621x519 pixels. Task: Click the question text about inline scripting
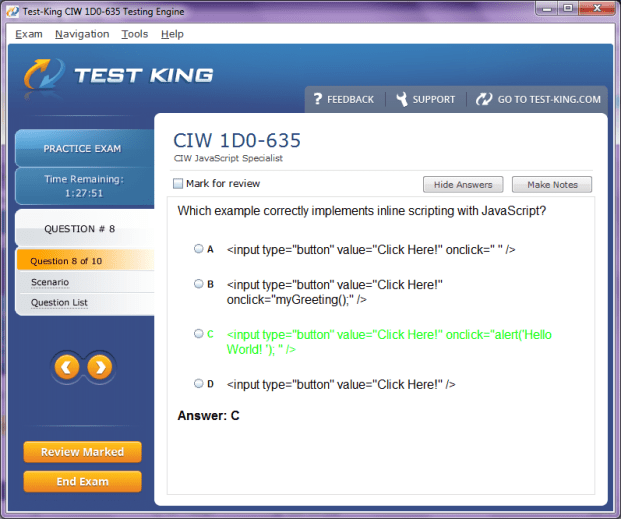362,211
